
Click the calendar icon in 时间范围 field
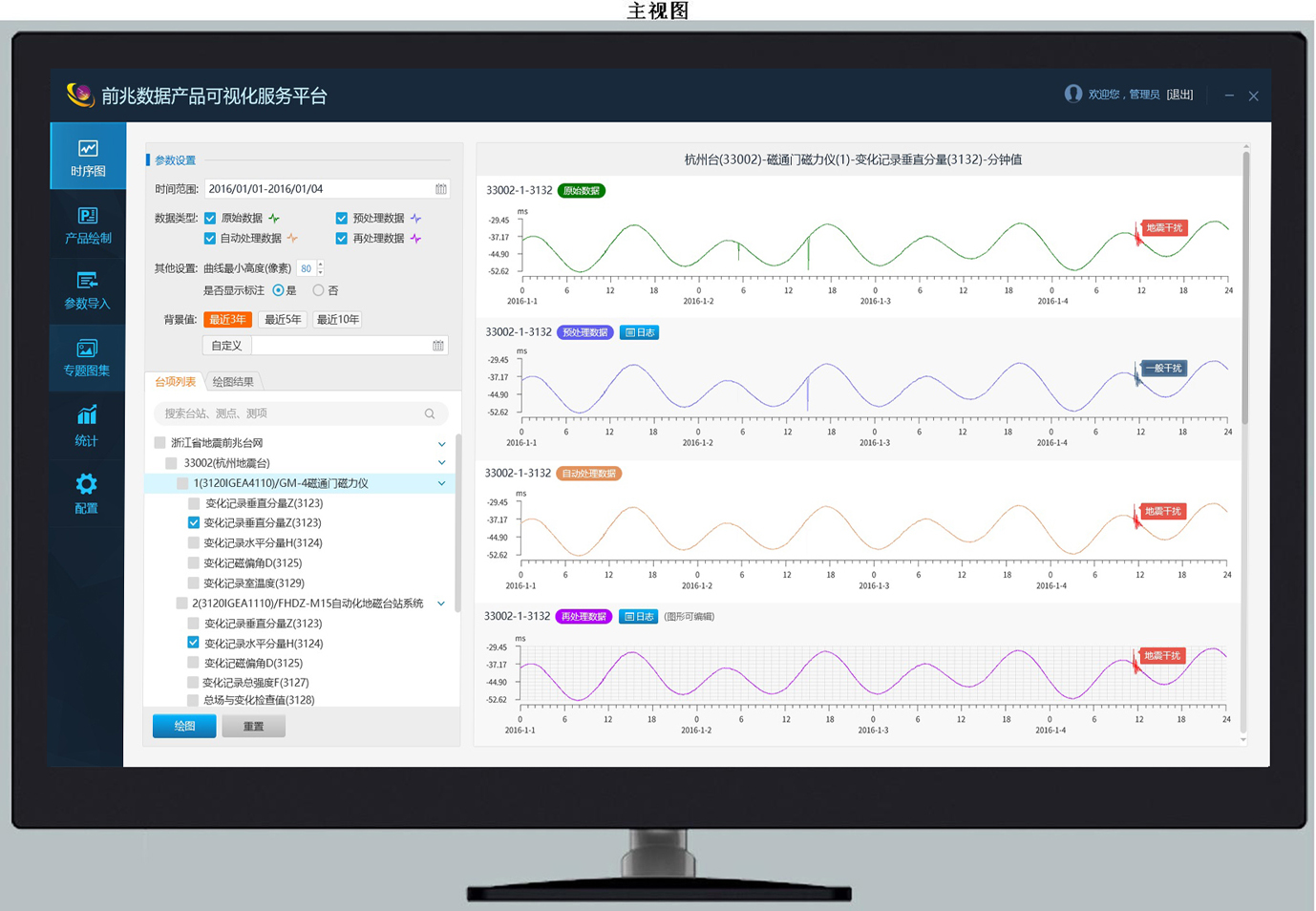(x=440, y=189)
